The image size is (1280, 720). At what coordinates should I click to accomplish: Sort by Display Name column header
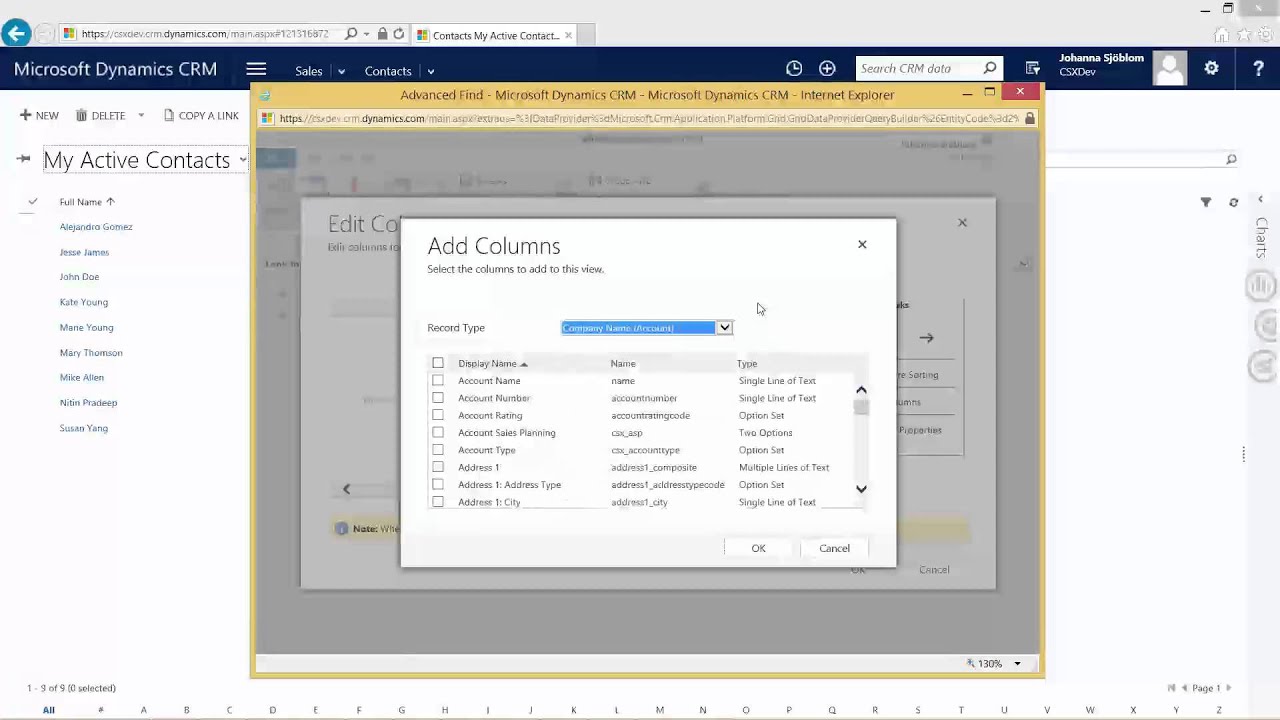pyautogui.click(x=492, y=363)
